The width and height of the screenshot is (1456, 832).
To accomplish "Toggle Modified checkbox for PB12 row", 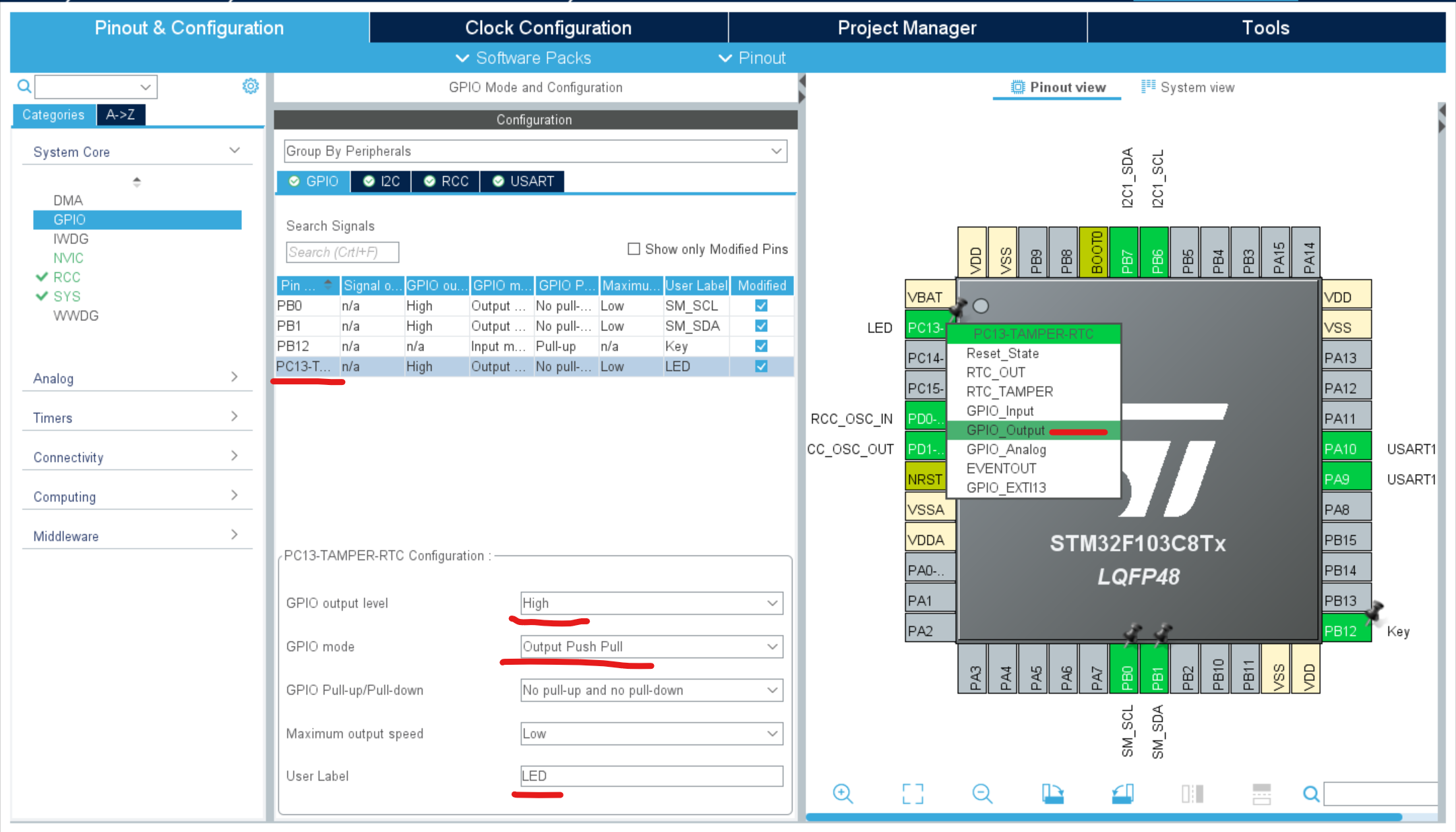I will (761, 346).
